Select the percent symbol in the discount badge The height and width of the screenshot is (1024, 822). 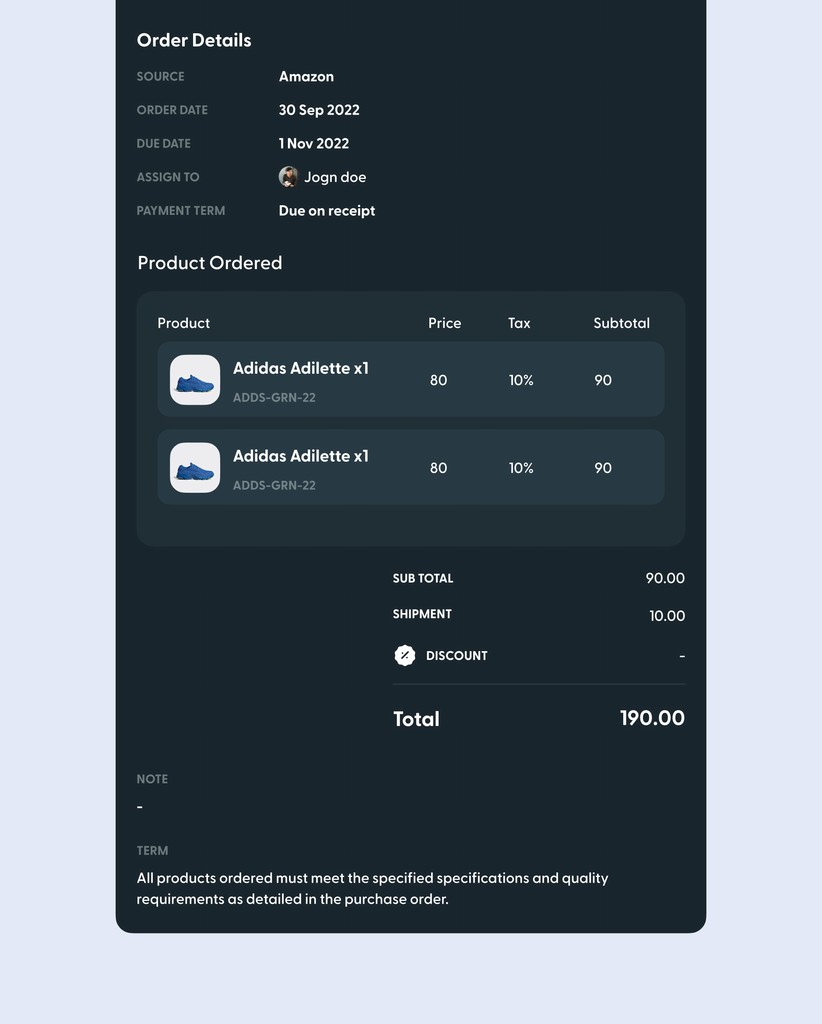click(405, 655)
